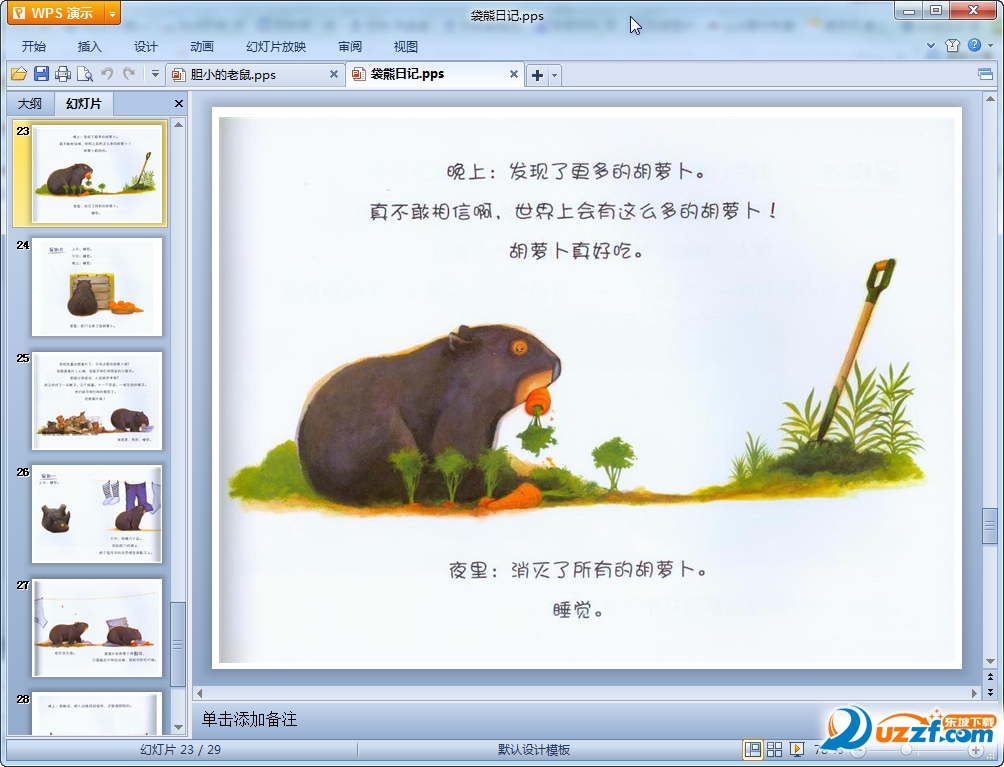Viewport: 1004px width, 767px height.
Task: Open print preview from the toolbar
Action: 85,74
